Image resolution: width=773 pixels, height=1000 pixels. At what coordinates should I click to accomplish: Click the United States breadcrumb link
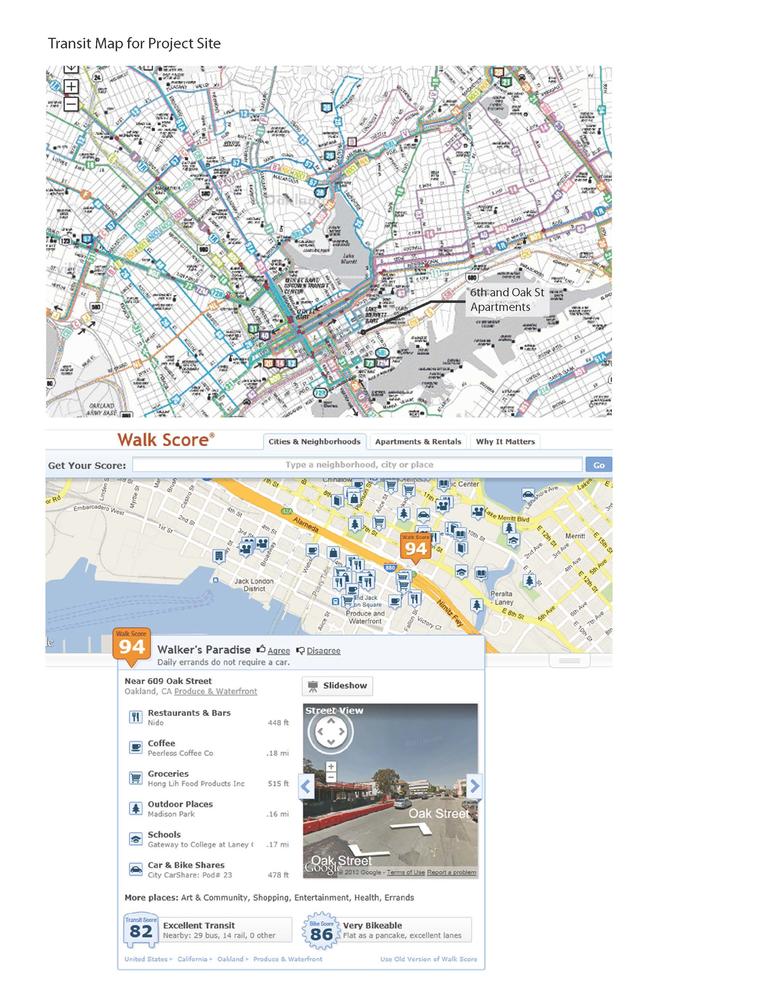point(146,959)
